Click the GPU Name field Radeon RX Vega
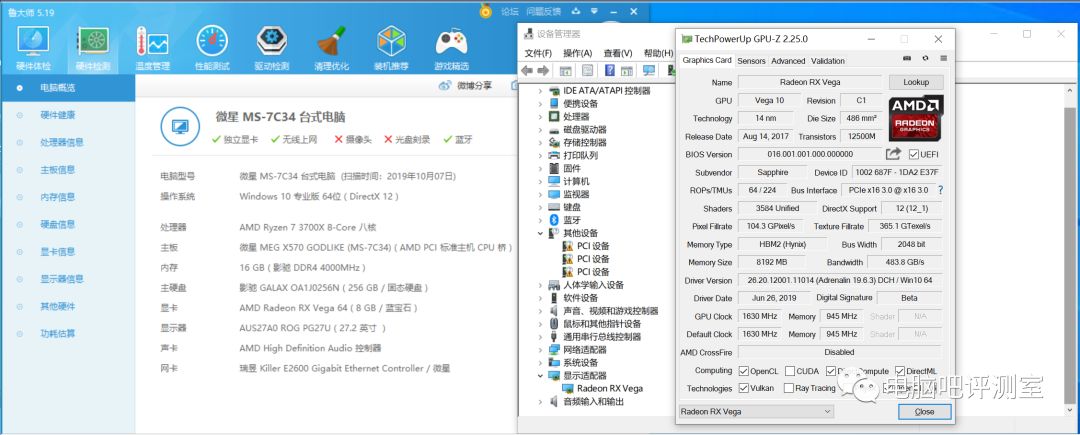 coord(809,82)
